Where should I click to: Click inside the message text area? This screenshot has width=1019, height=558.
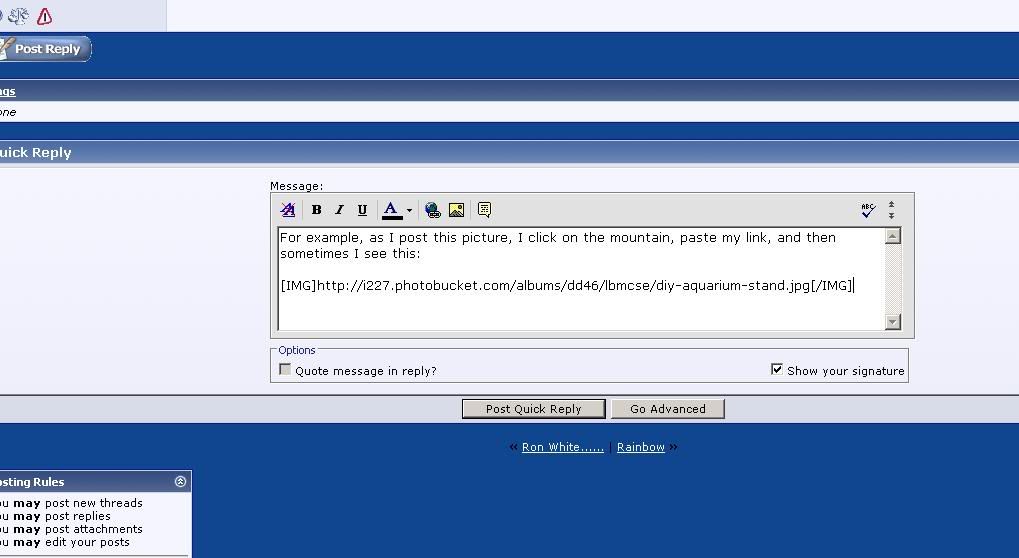[581, 279]
